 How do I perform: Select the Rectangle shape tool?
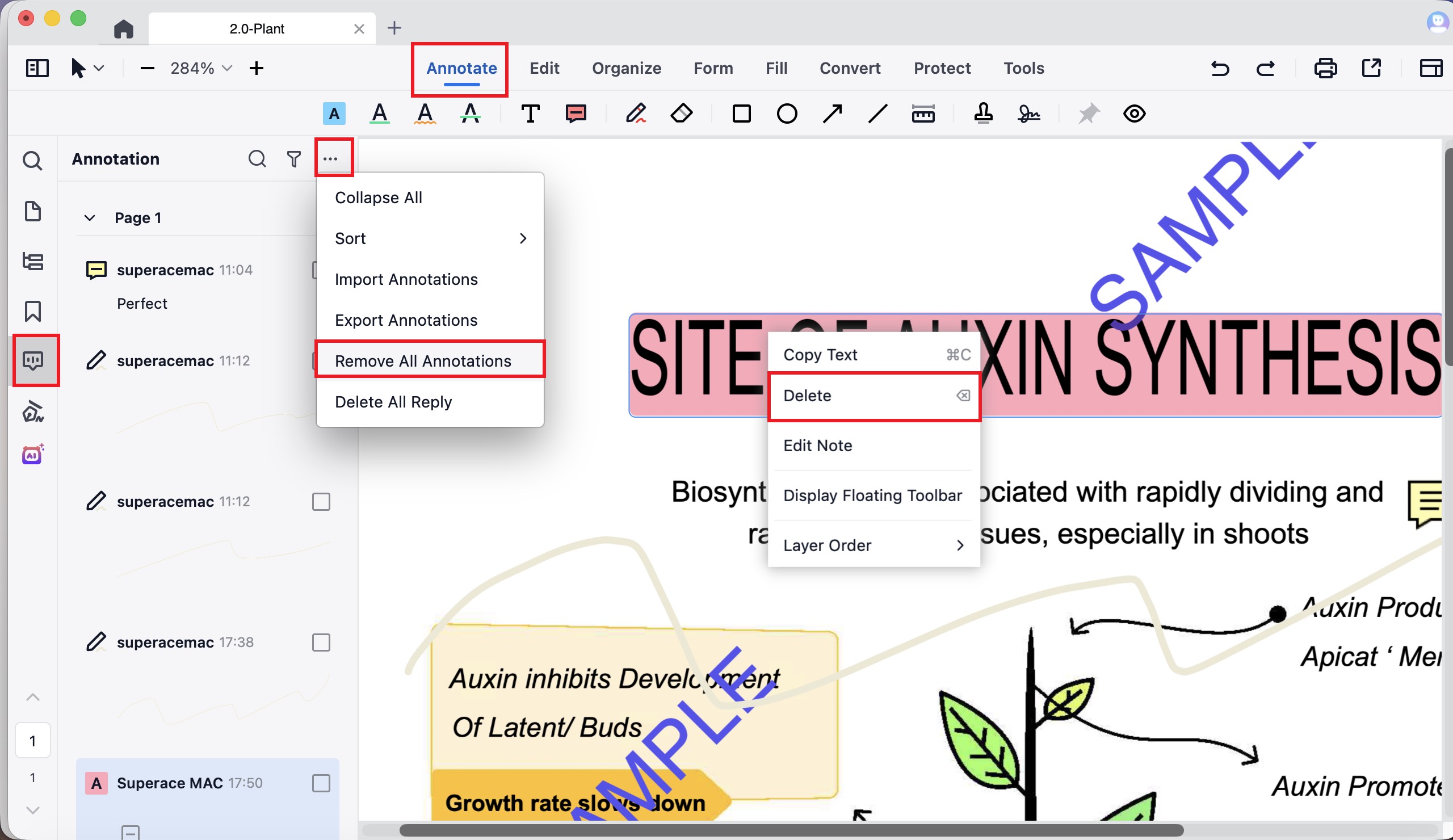(741, 114)
